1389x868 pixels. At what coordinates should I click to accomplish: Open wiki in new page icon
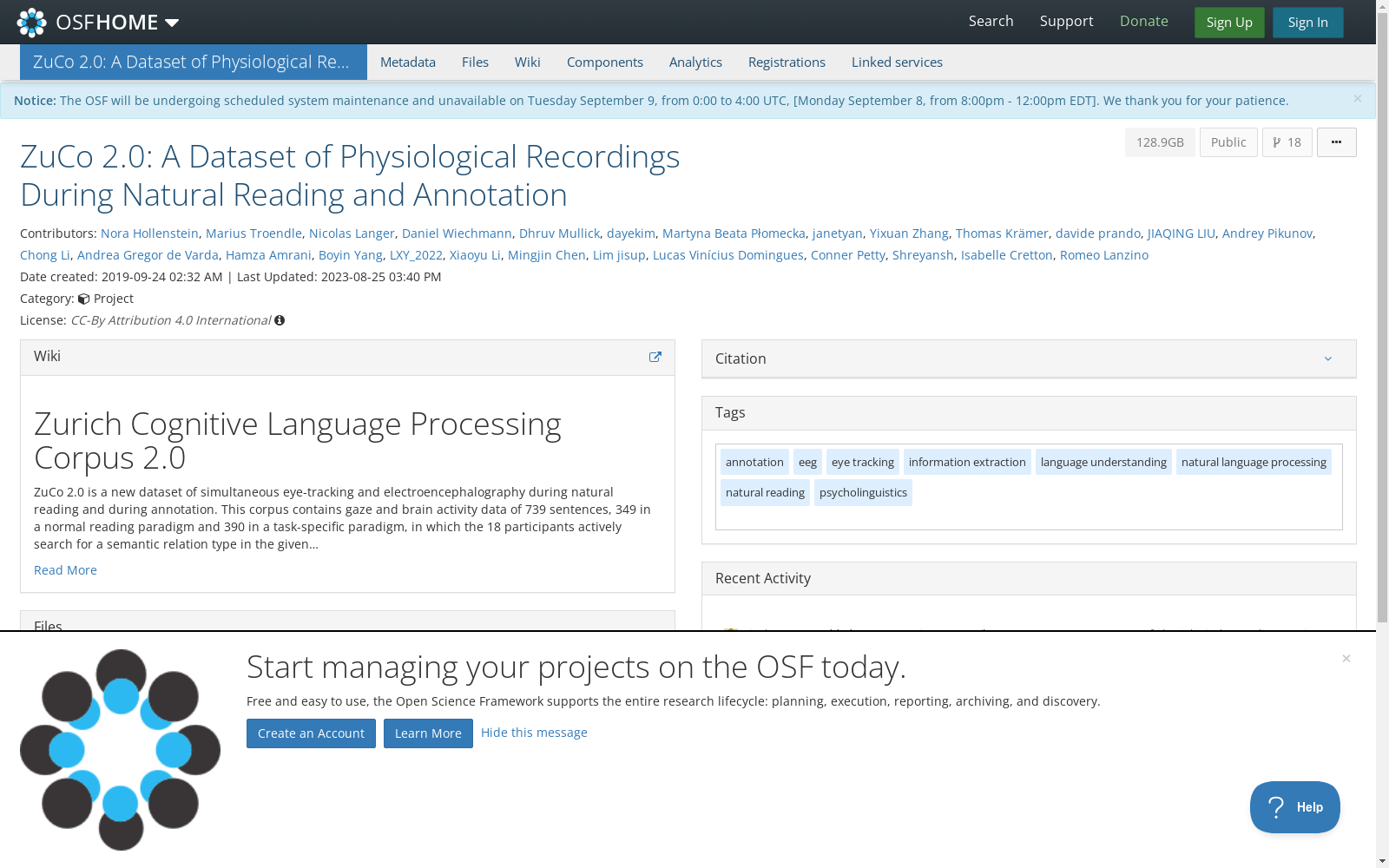tap(655, 357)
